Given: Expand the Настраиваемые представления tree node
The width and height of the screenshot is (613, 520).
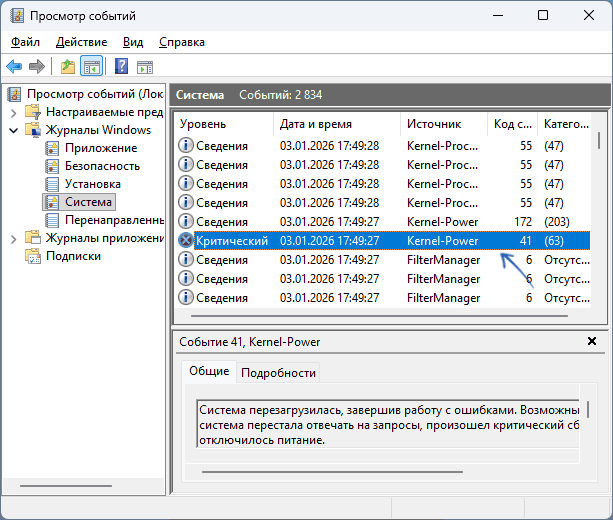Looking at the screenshot, I should tap(14, 112).
